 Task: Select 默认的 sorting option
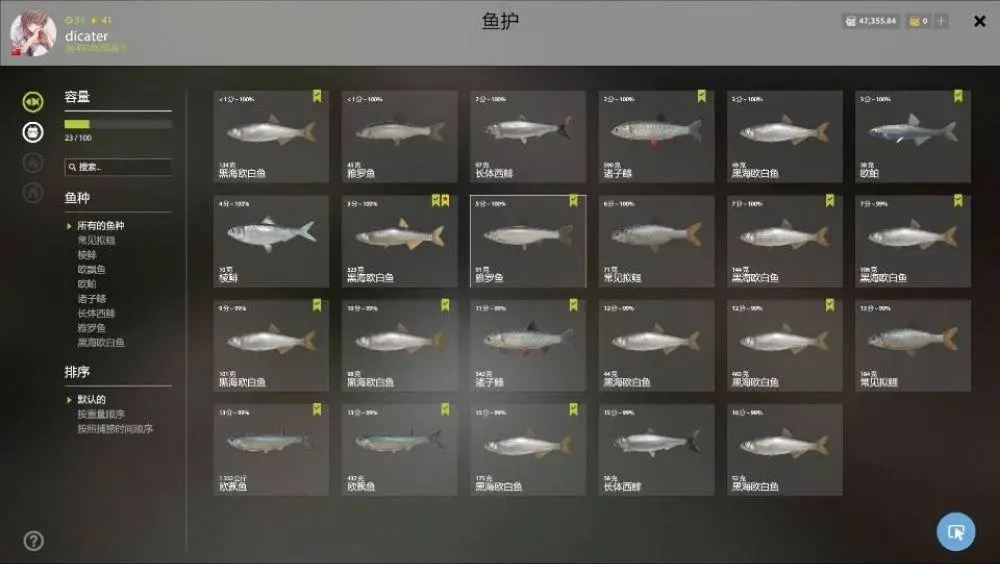(x=91, y=399)
